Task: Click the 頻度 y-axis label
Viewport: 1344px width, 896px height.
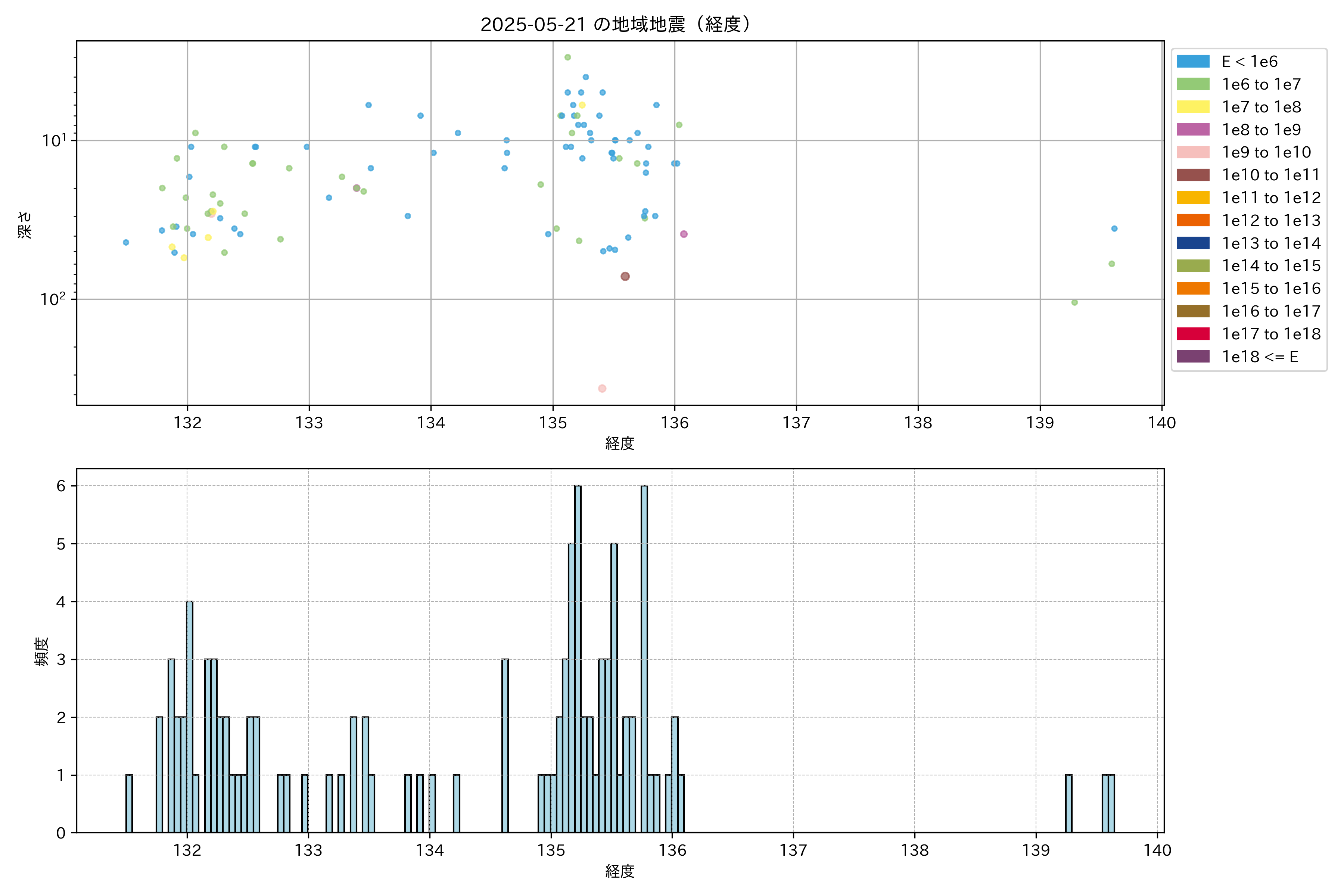Action: [41, 651]
